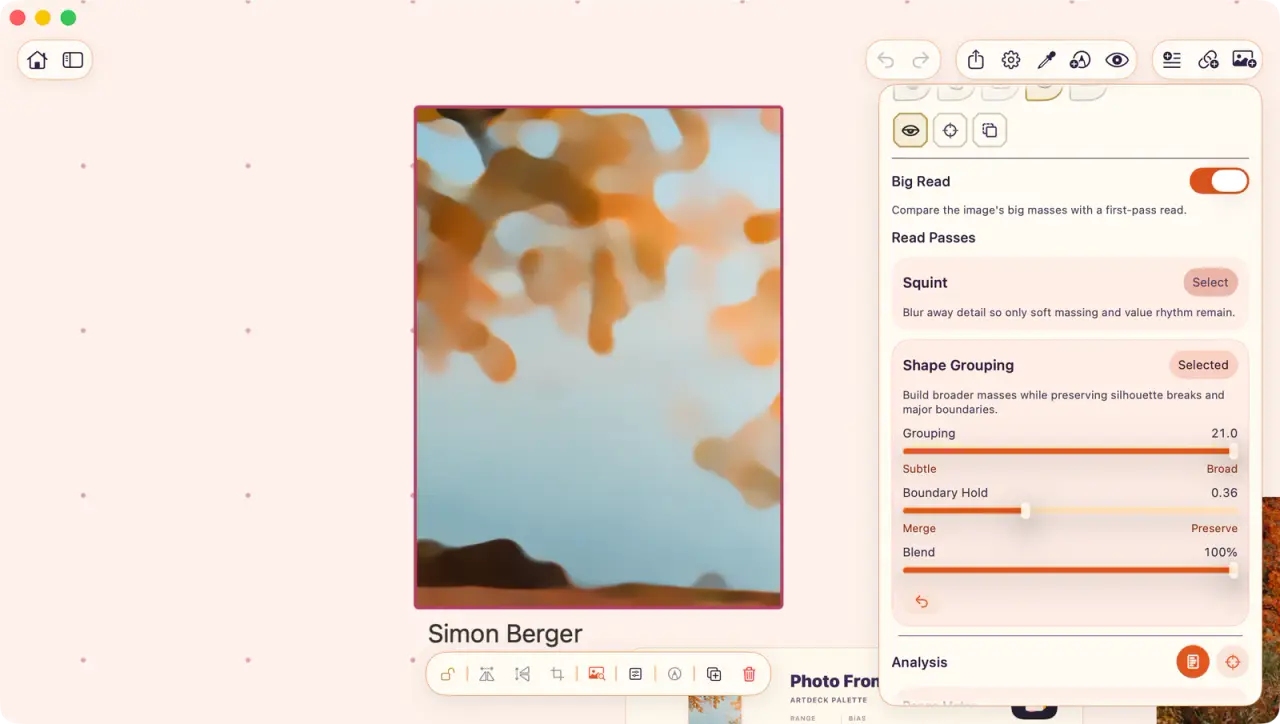The height and width of the screenshot is (724, 1280).
Task: Click the Blend value 100%
Action: [1221, 552]
